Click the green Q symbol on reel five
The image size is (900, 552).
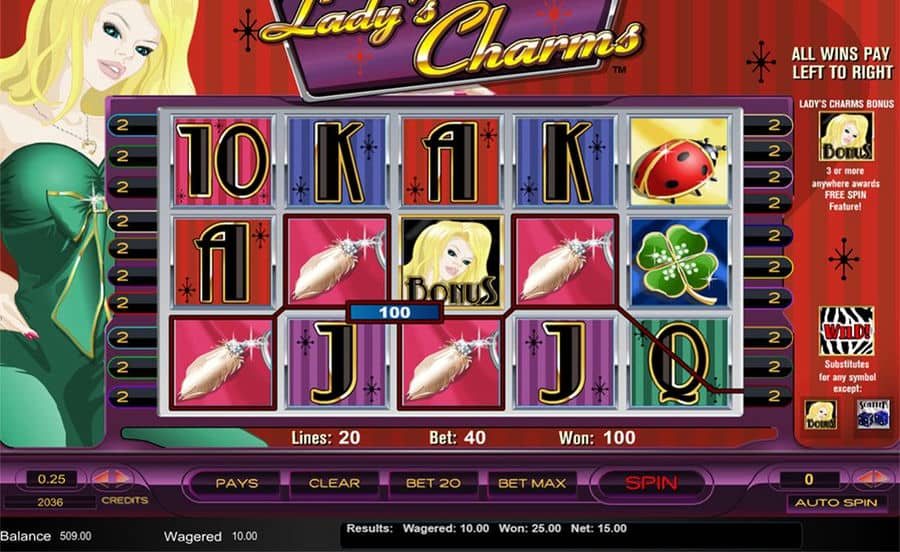click(680, 363)
